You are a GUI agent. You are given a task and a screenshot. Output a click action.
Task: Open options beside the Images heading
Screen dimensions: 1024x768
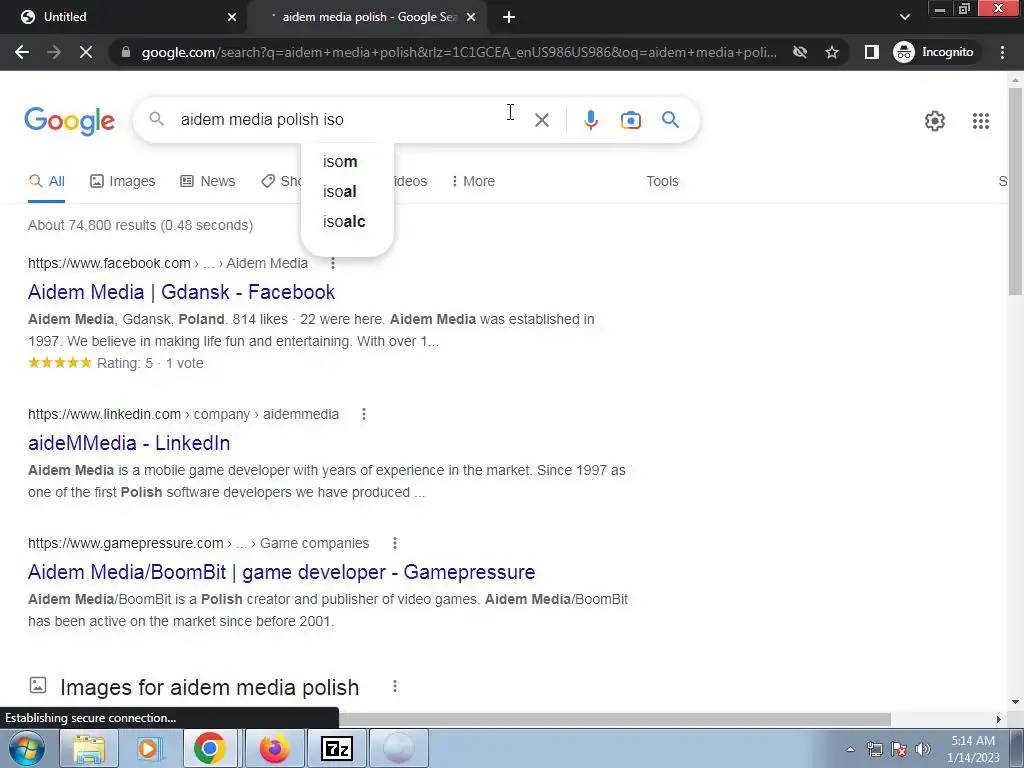[x=394, y=686]
